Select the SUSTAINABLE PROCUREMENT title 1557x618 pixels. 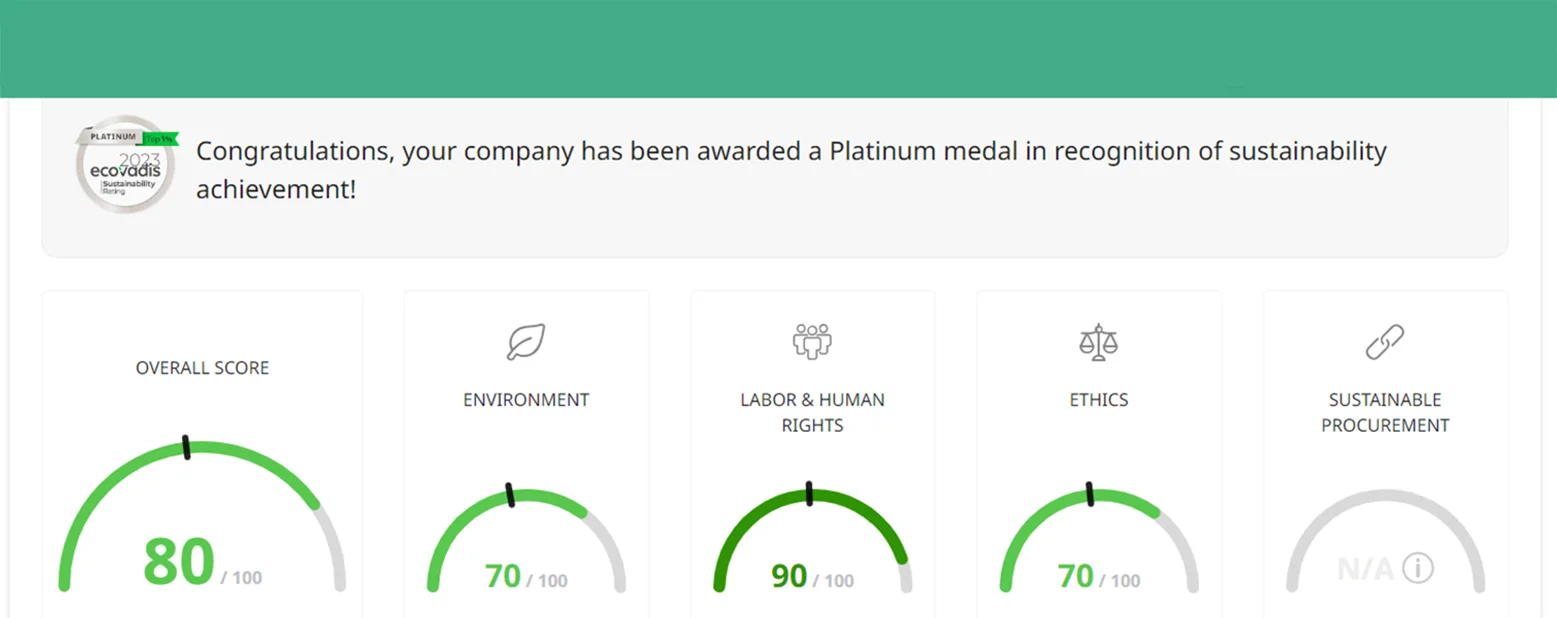[1385, 412]
